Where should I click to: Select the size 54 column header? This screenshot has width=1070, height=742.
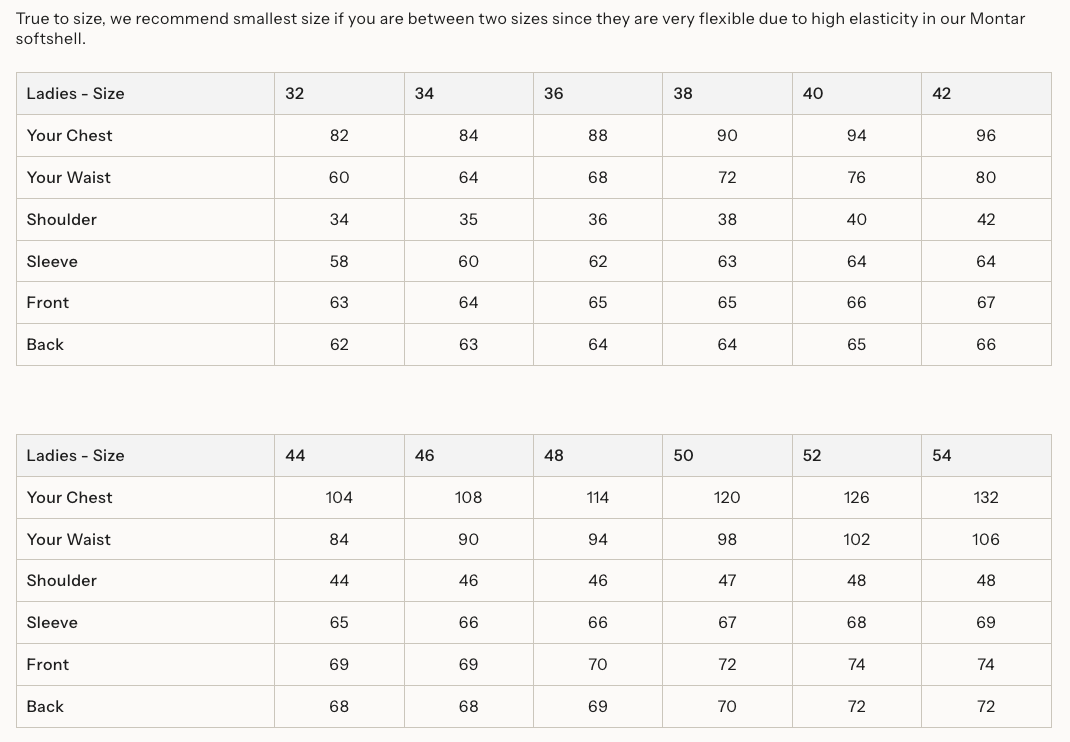pos(986,455)
